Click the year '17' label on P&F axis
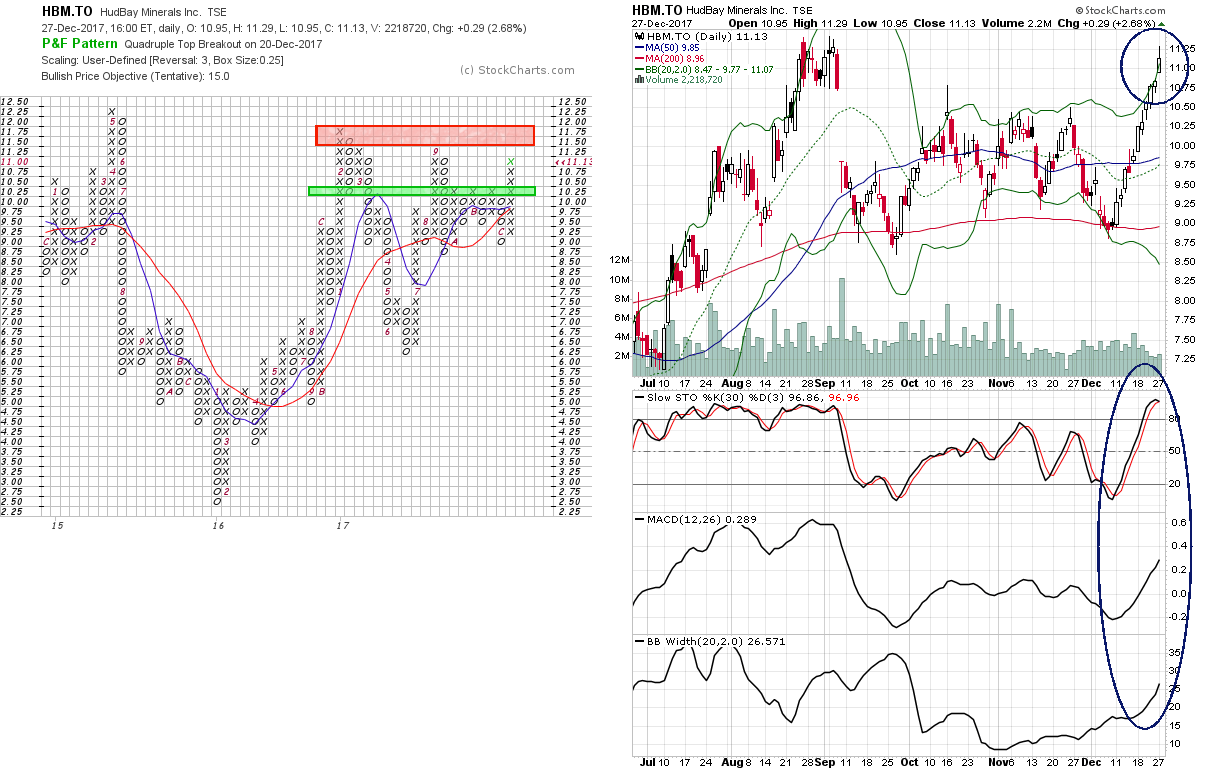This screenshot has height=768, width=1210. click(342, 525)
